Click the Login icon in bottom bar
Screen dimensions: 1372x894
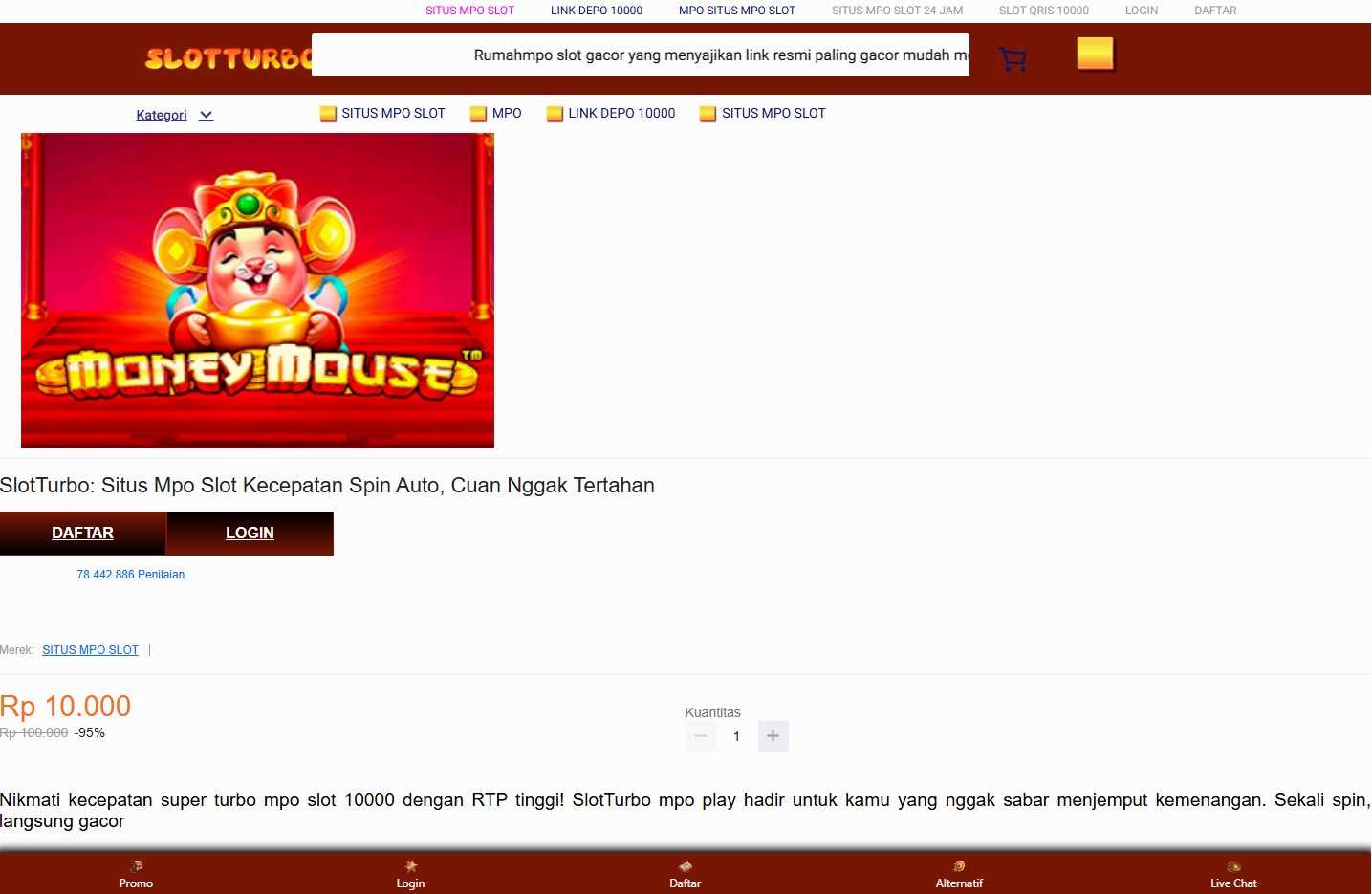tap(410, 866)
